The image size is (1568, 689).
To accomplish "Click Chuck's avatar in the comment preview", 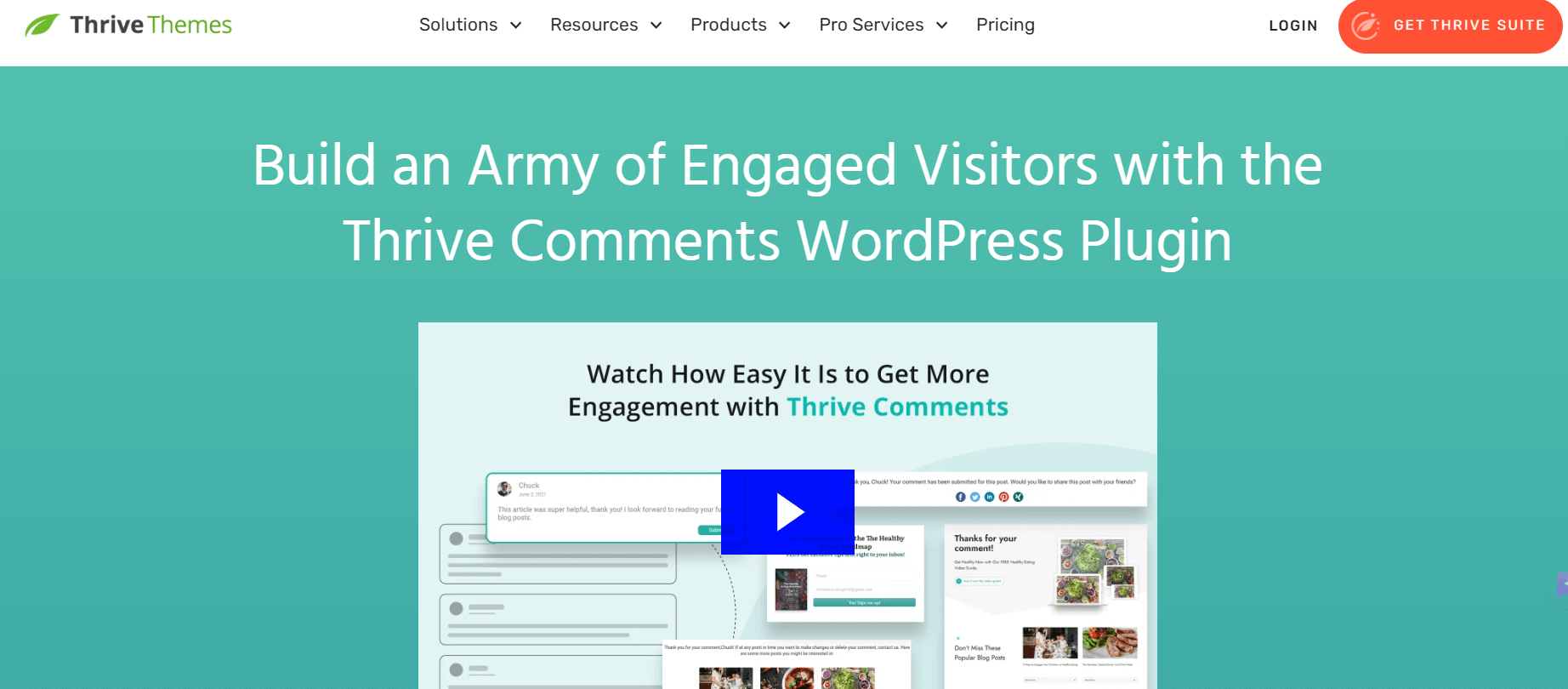I will [504, 488].
